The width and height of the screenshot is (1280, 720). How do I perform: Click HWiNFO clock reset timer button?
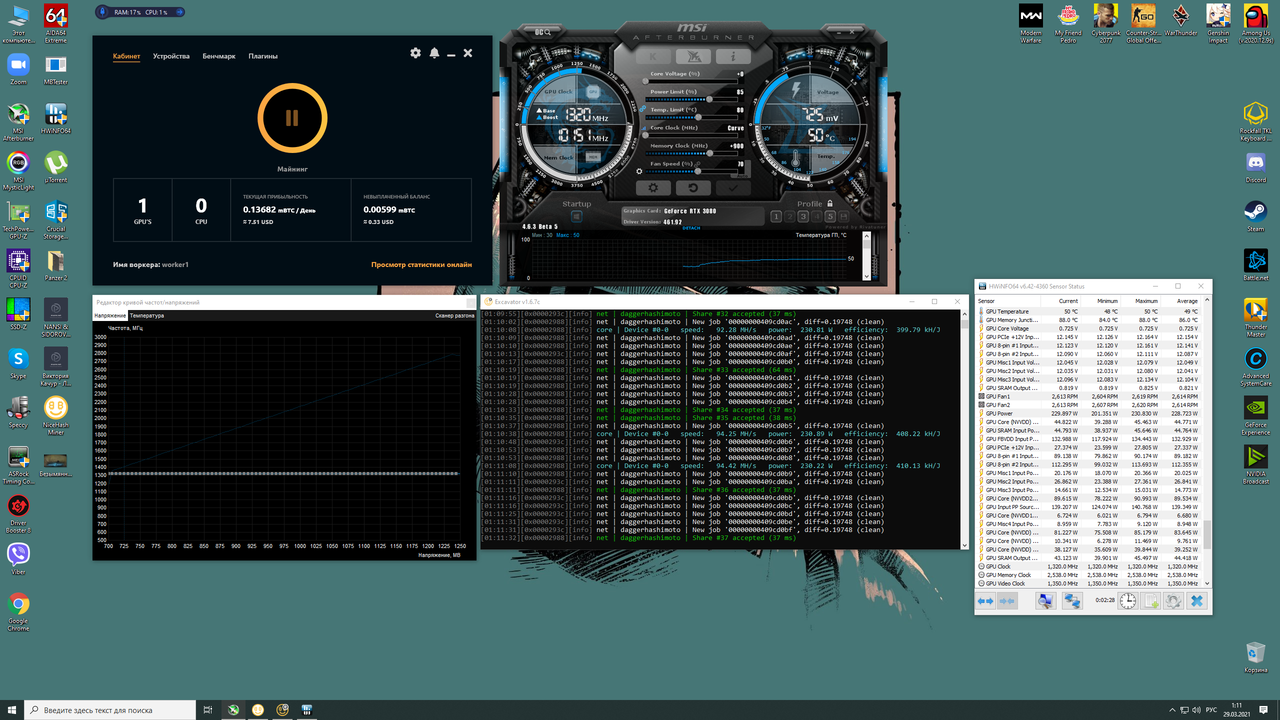pos(1127,601)
